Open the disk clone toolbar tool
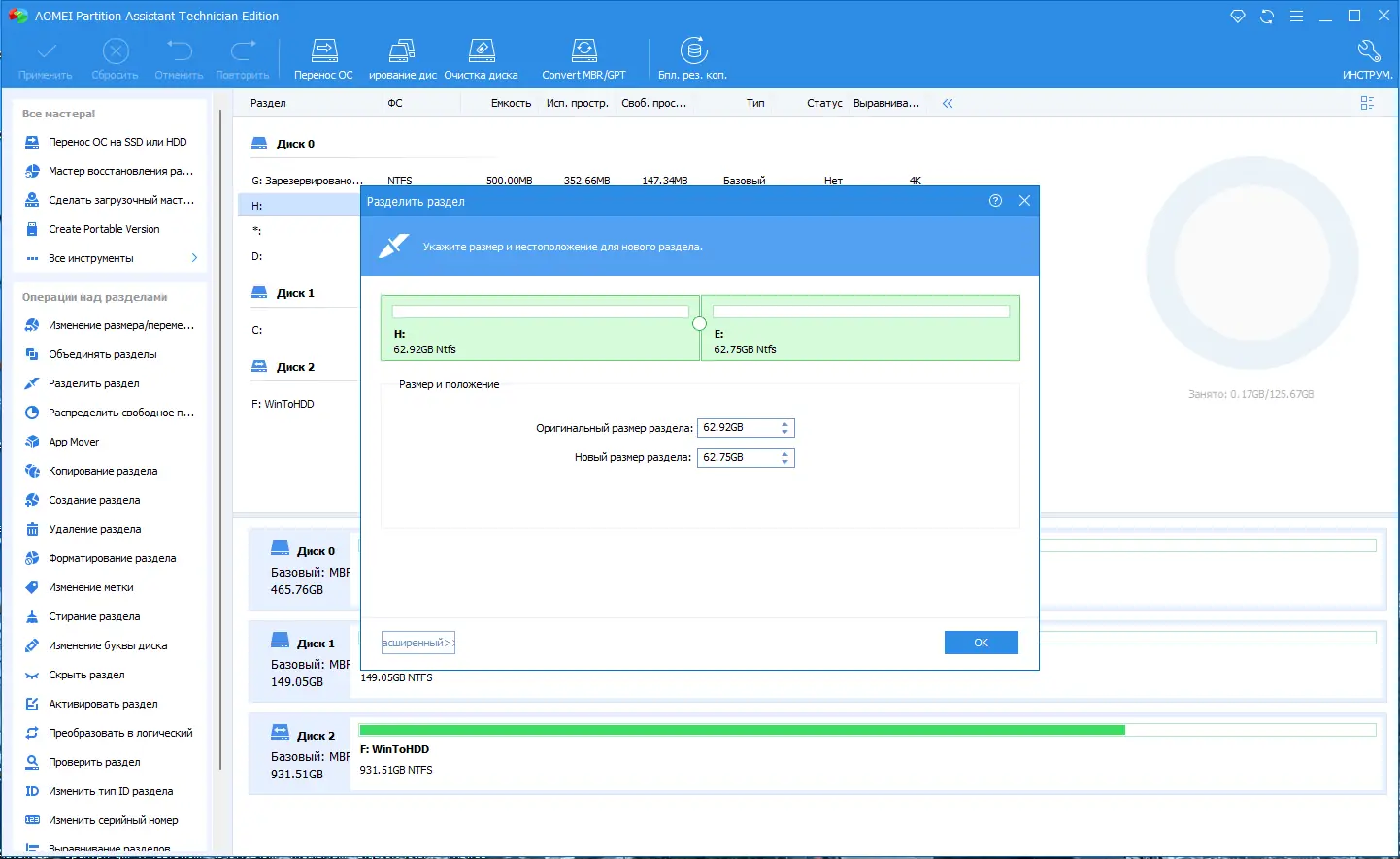The width and height of the screenshot is (1400, 859). click(402, 59)
